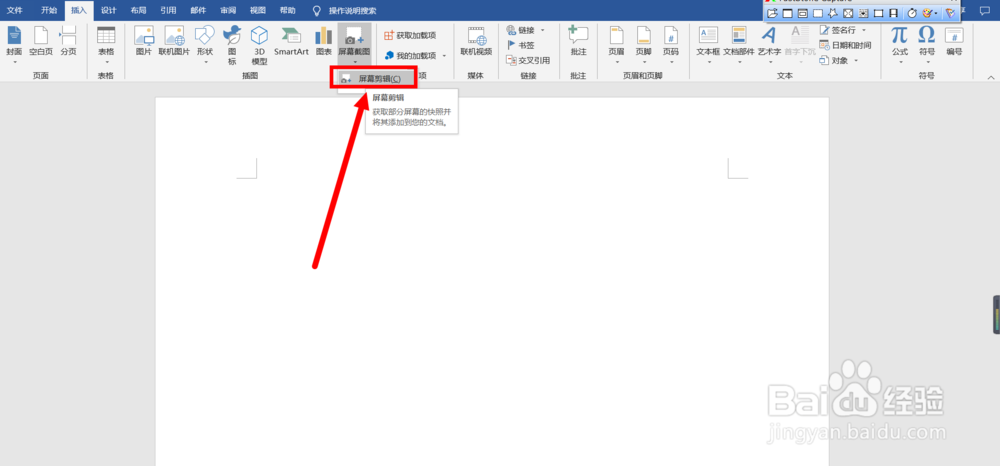The height and width of the screenshot is (466, 1000).
Task: Capture fixed region in FastStone toolbar
Action: click(879, 13)
